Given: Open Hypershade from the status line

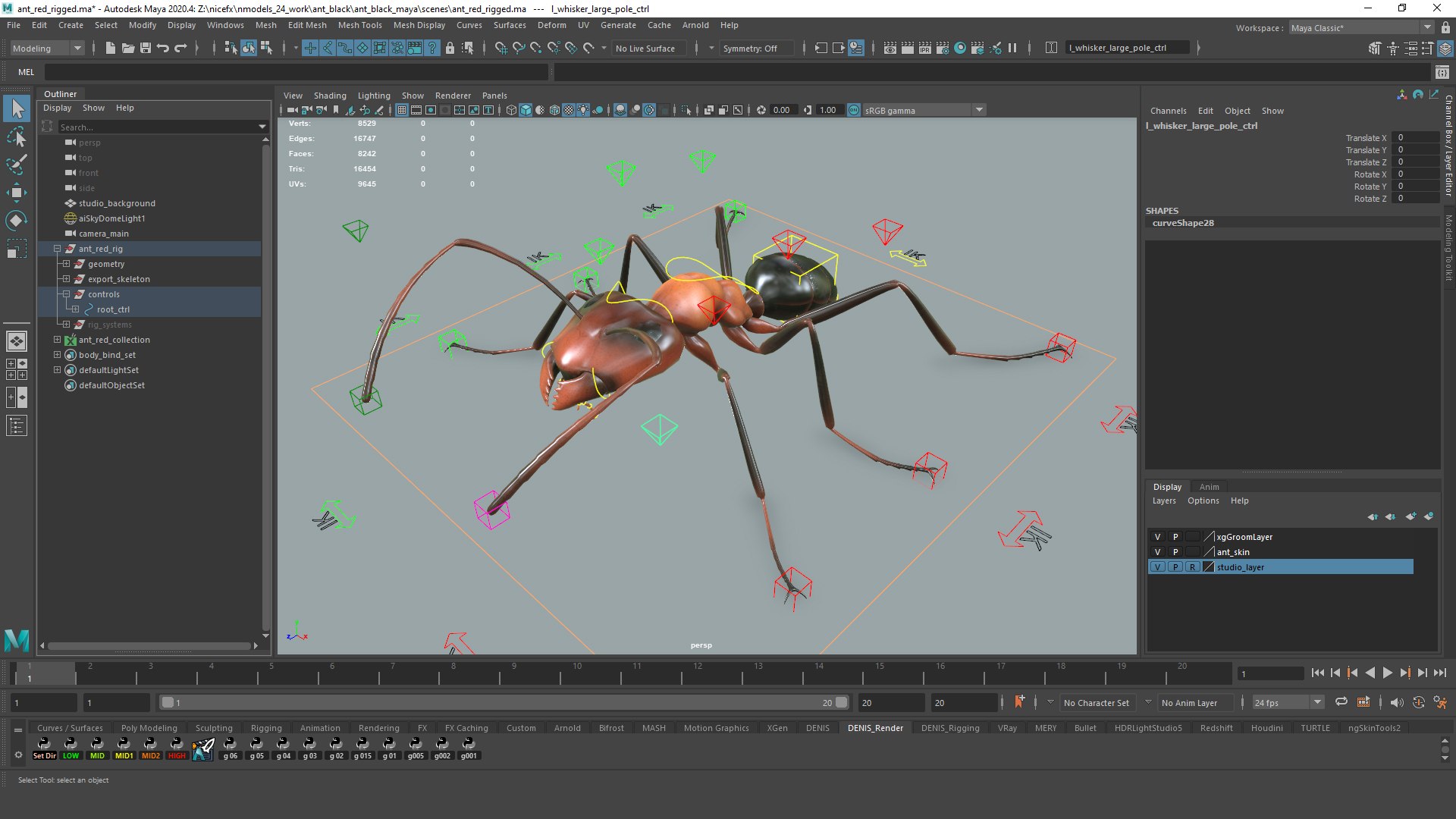Looking at the screenshot, I should coord(960,48).
